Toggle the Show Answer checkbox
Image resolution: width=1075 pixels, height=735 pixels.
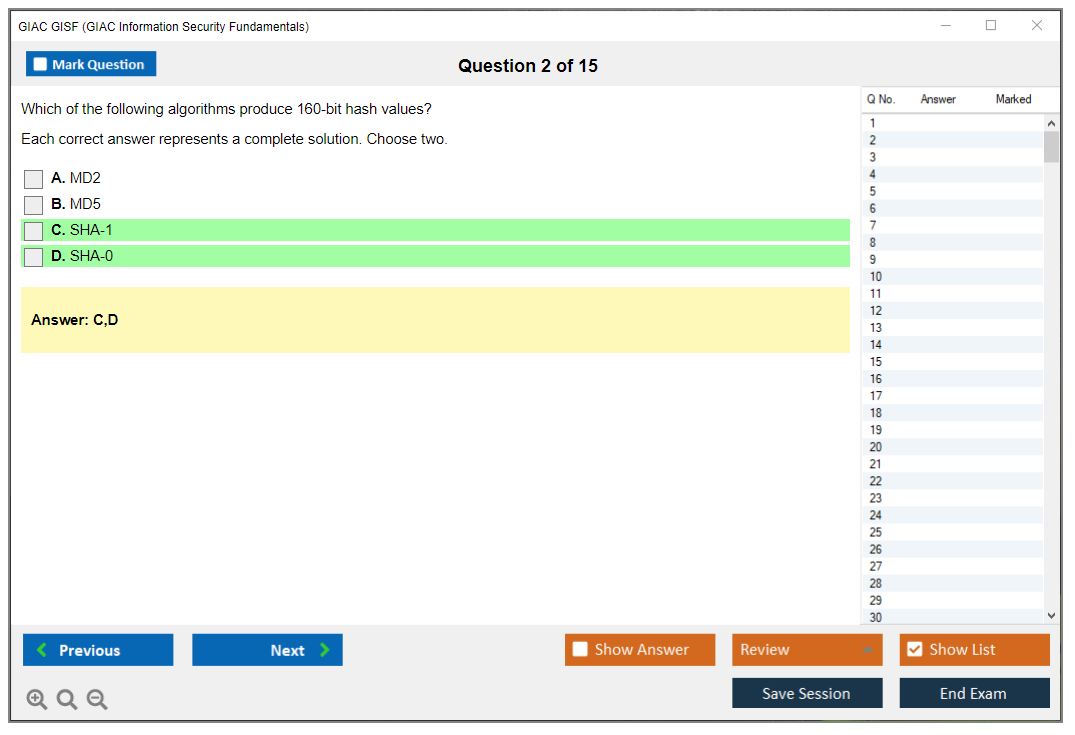(580, 649)
